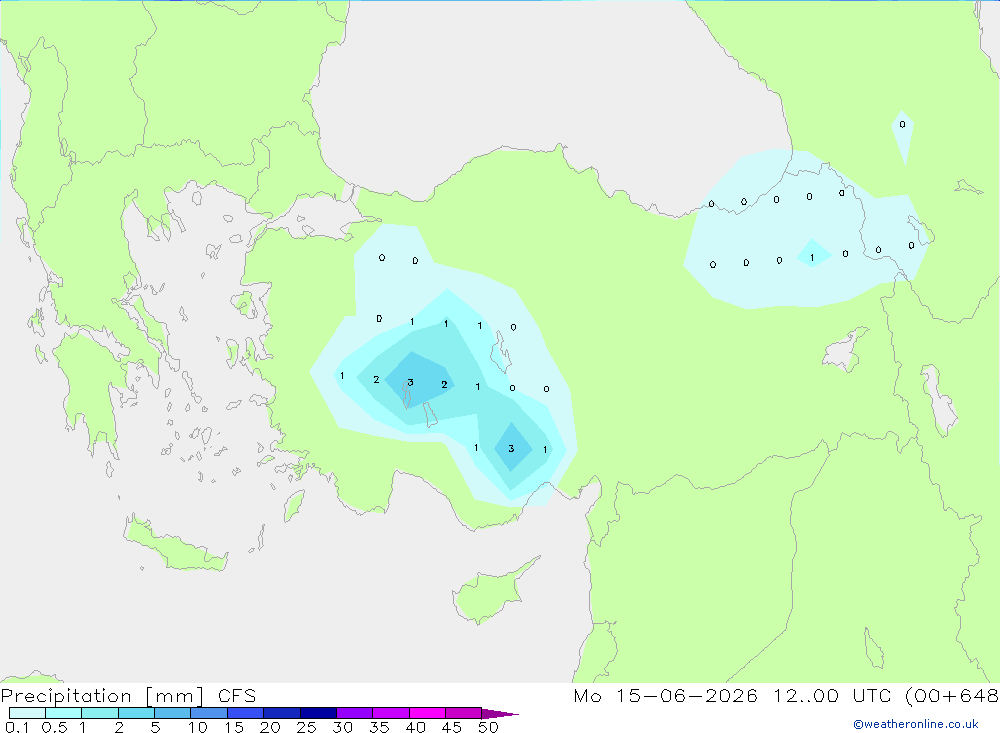Click the 'CFS' model label
1000x733 pixels.
[x=237, y=696]
